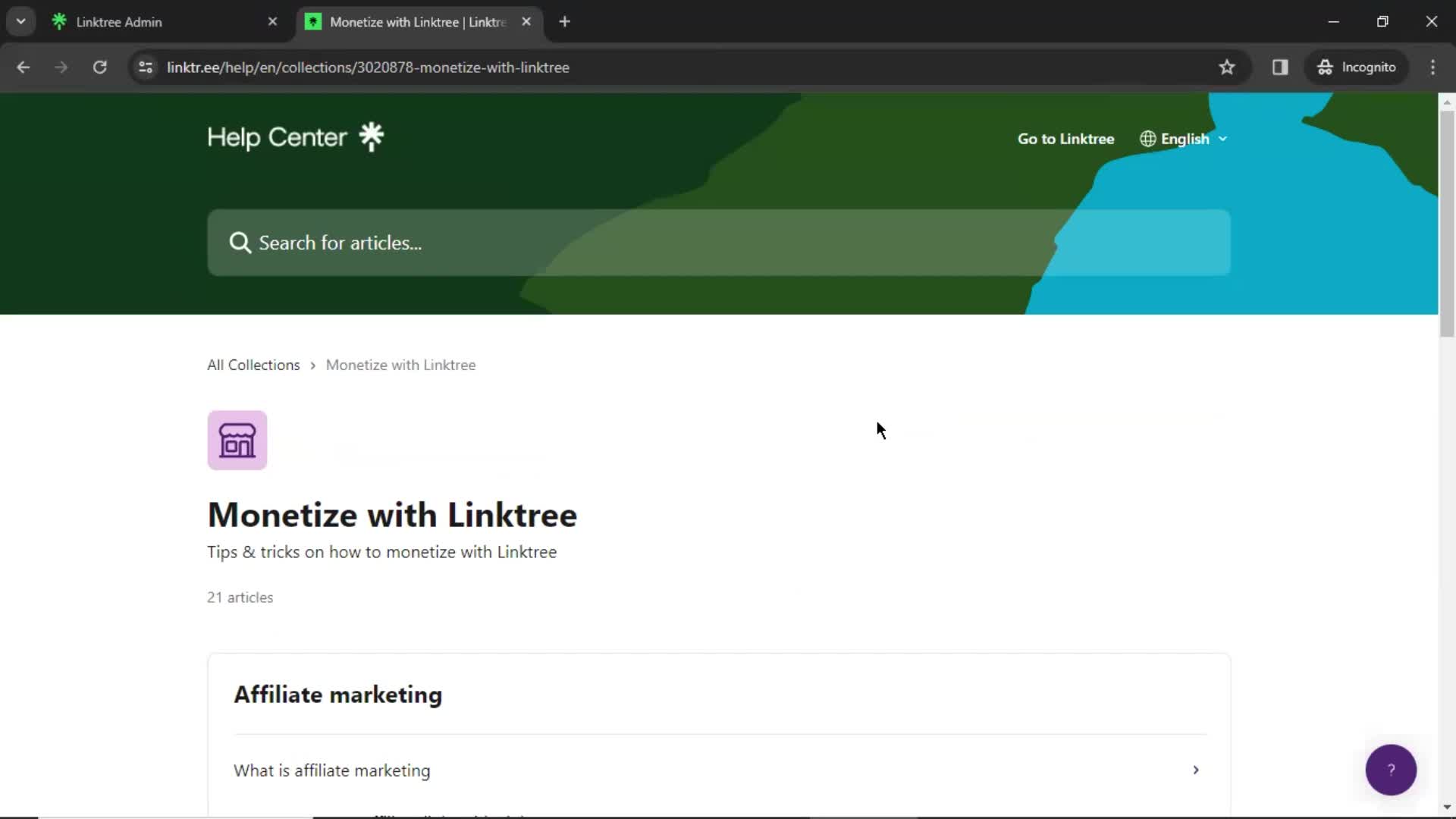The width and height of the screenshot is (1456, 819).
Task: Switch to the Linktree Admin tab
Action: 163,22
